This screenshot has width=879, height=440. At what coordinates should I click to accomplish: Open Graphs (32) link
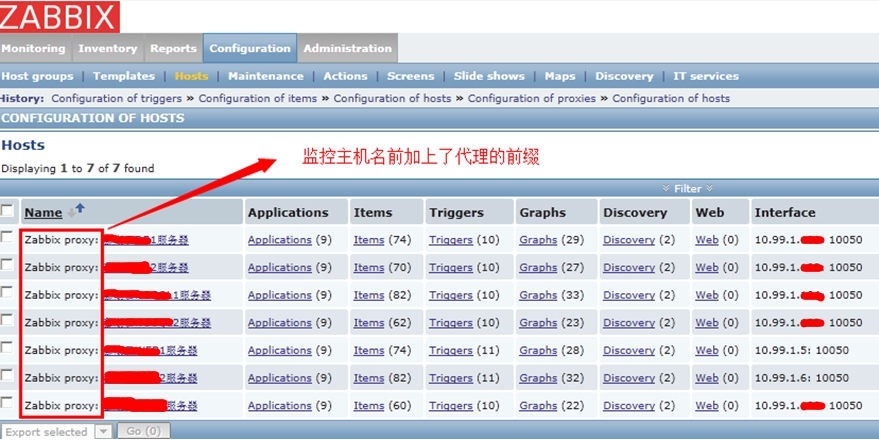[538, 378]
